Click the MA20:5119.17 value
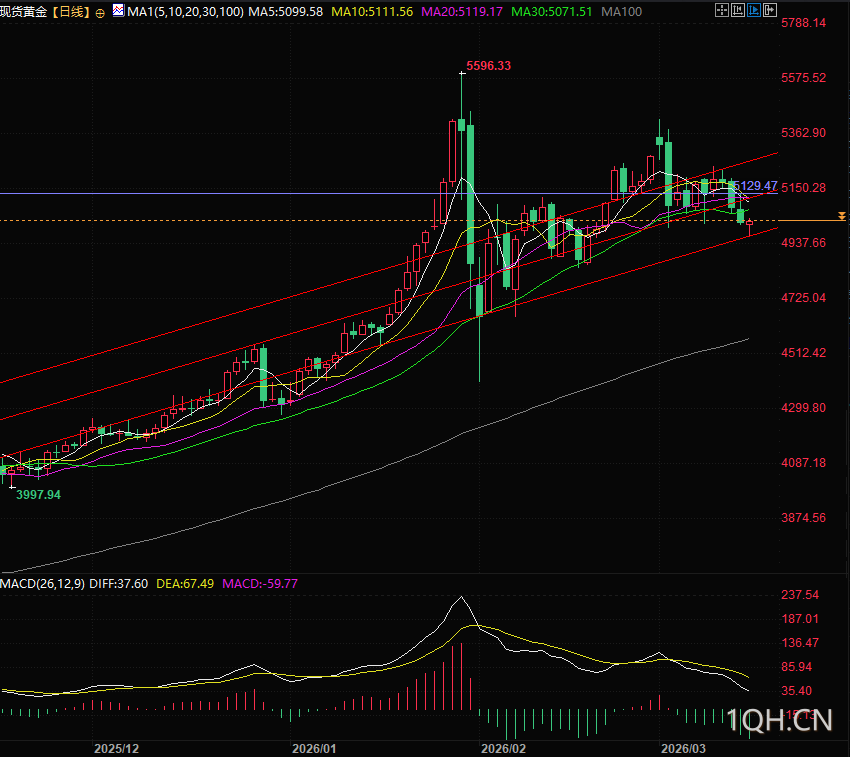This screenshot has height=757, width=850. click(x=462, y=11)
